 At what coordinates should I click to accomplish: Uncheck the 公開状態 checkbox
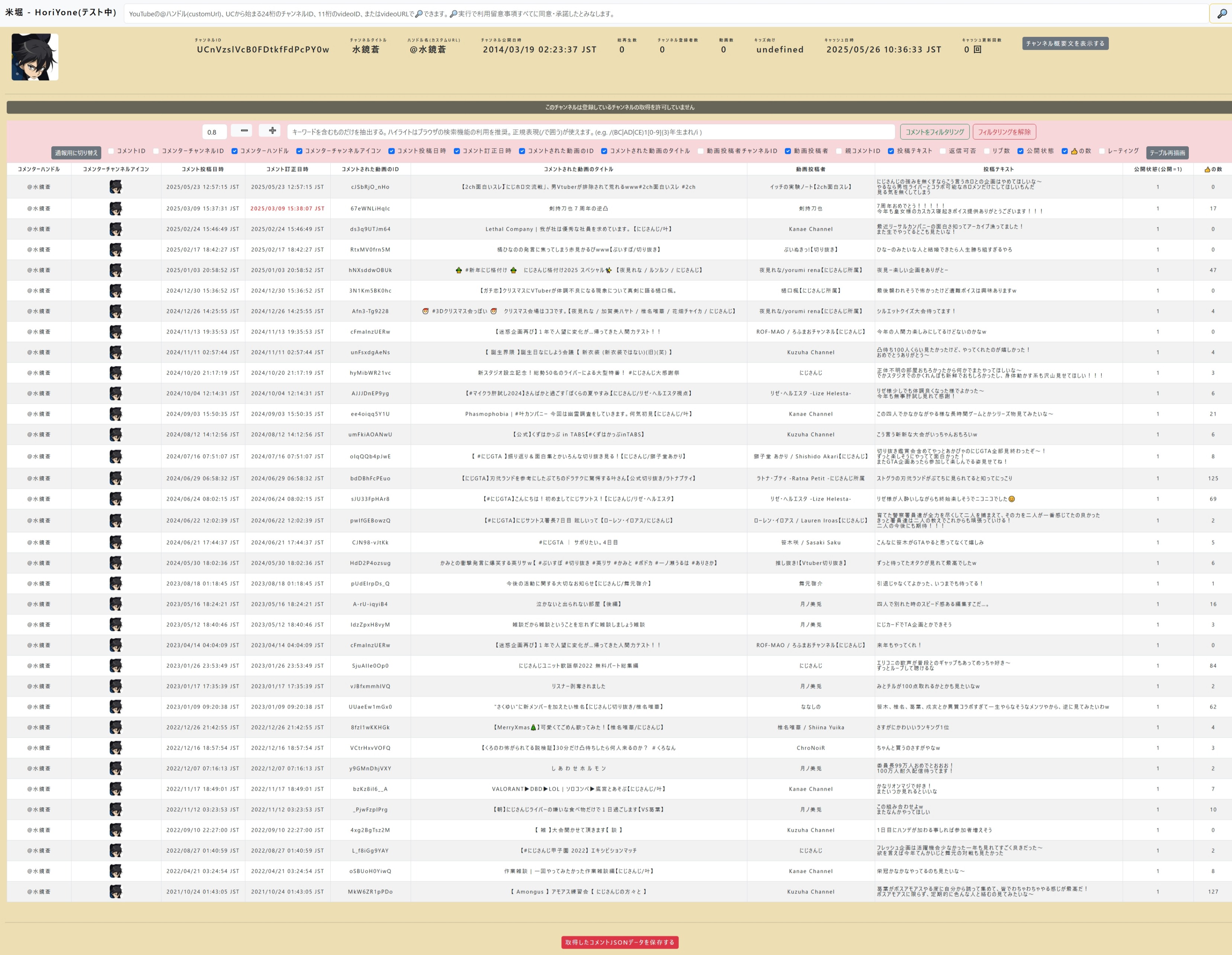point(1020,151)
